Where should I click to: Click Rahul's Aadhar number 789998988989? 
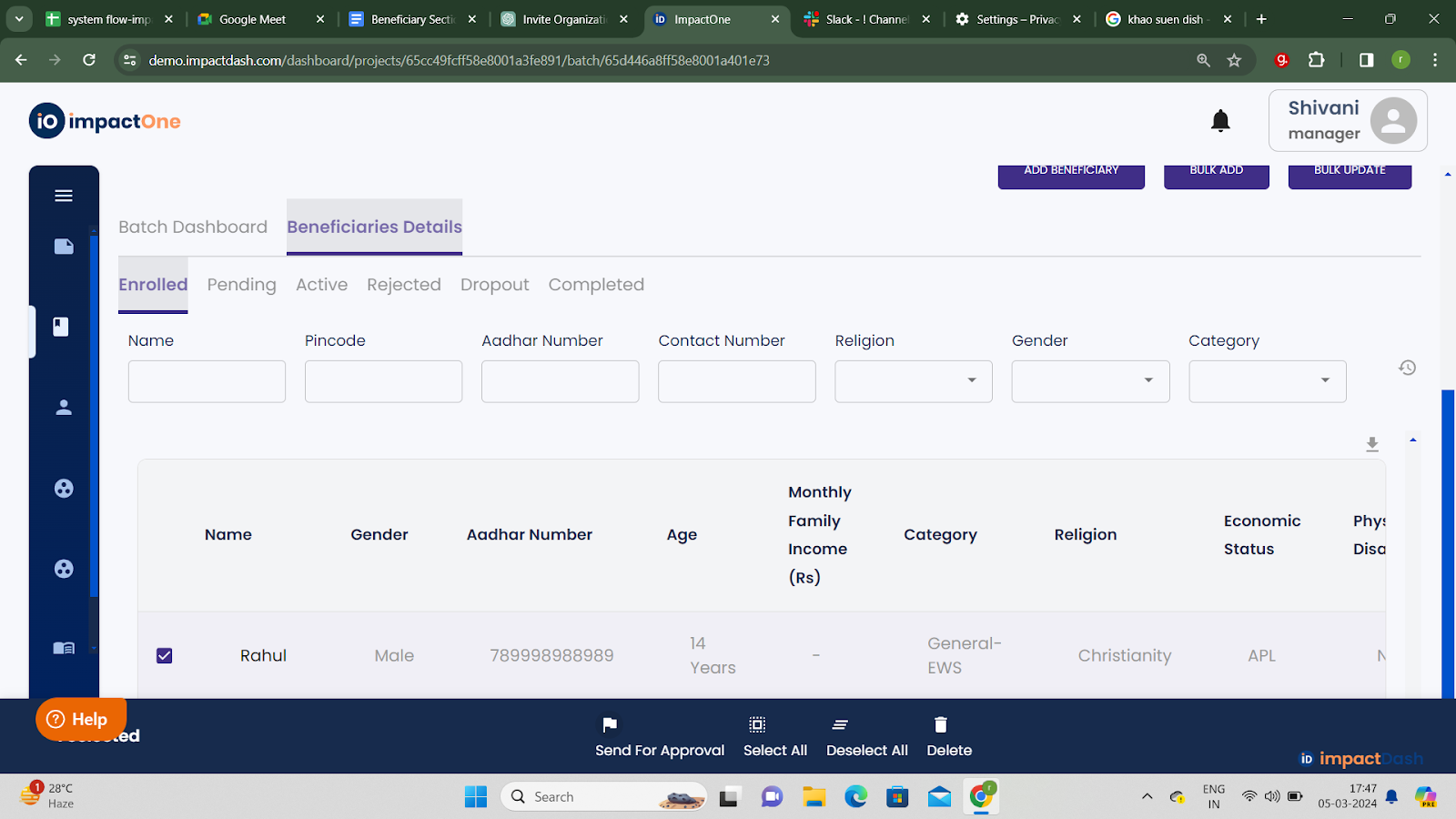551,655
